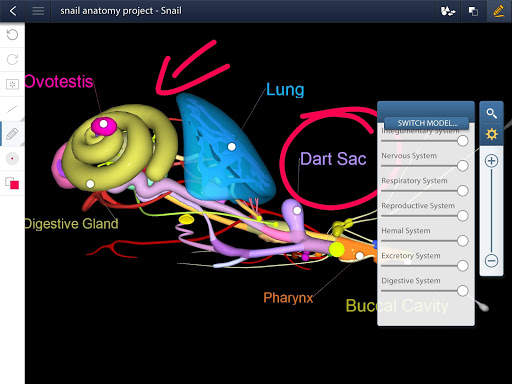Adjust the Integumentary System slider knob

point(463,141)
